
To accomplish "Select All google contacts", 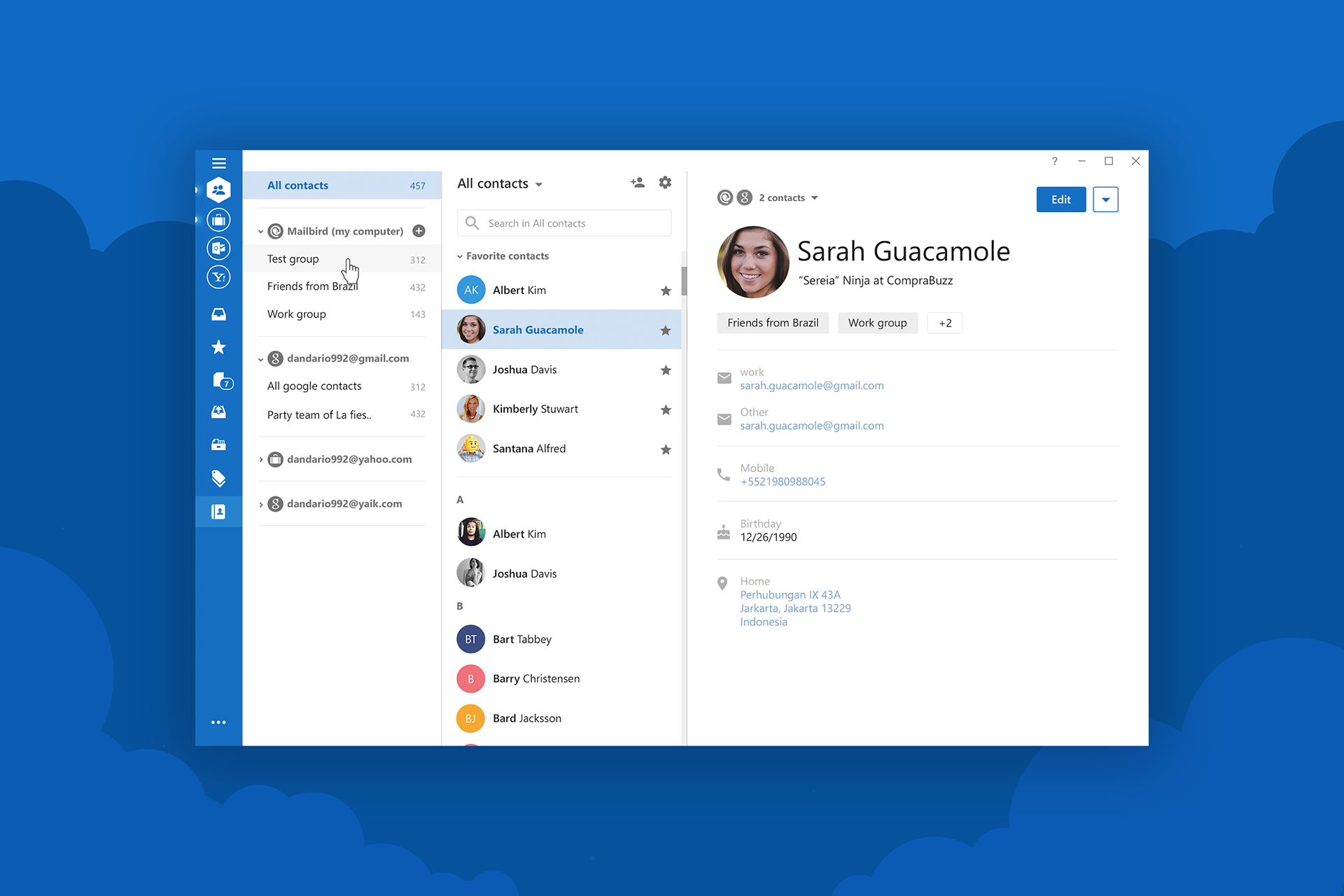I will tap(342, 386).
